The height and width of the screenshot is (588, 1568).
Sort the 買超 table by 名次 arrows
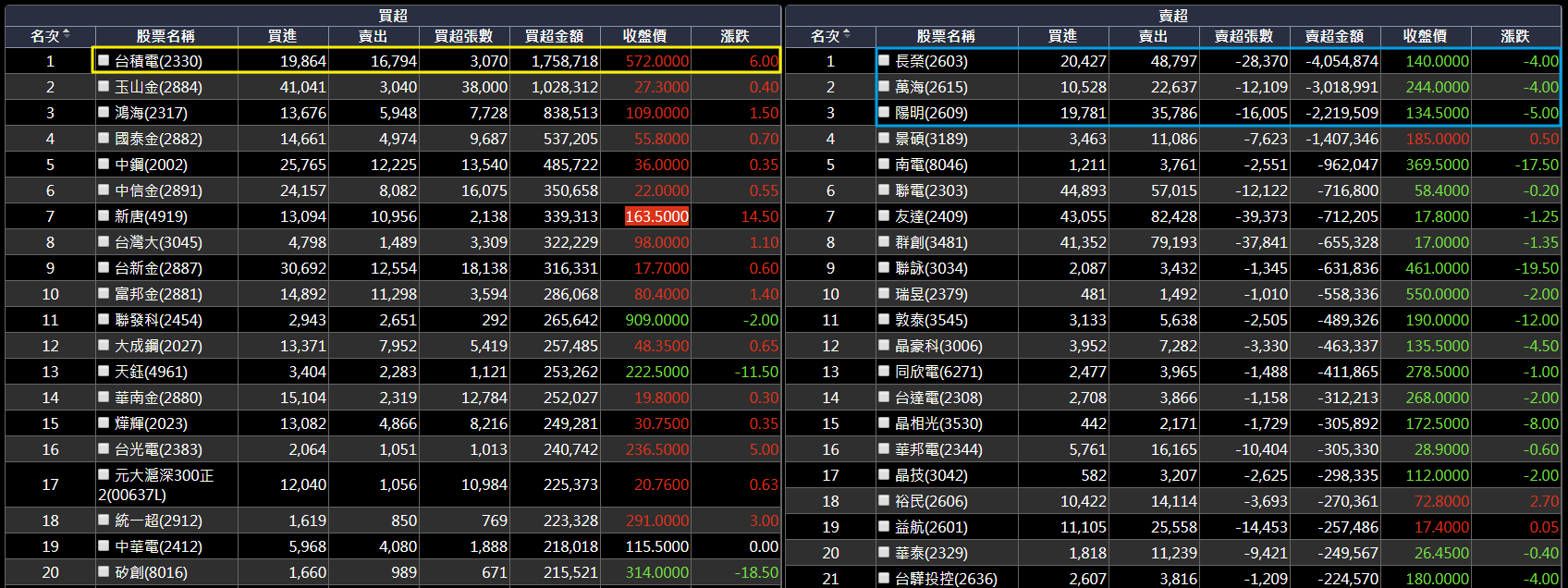click(x=67, y=35)
